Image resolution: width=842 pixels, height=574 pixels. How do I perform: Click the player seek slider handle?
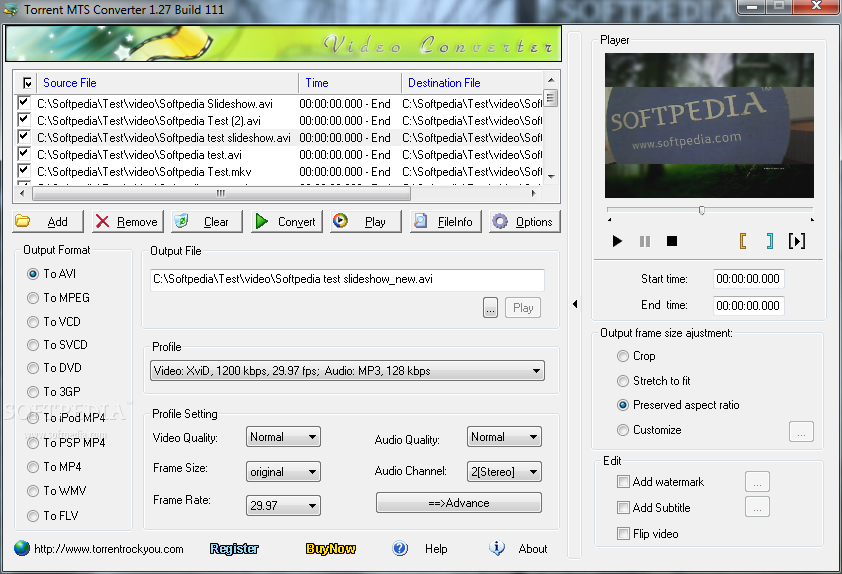(701, 210)
